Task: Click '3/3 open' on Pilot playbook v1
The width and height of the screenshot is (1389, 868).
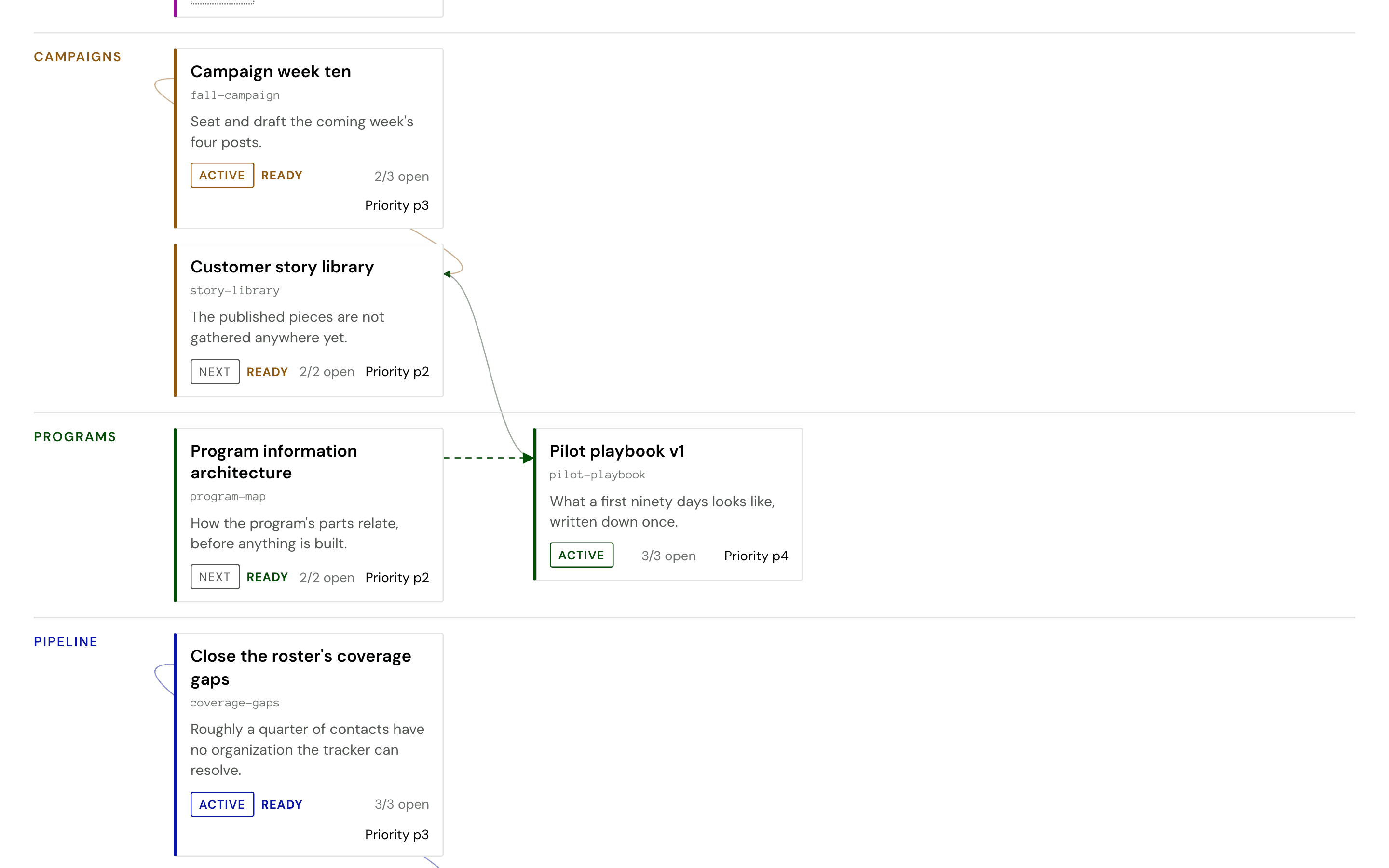Action: (668, 556)
